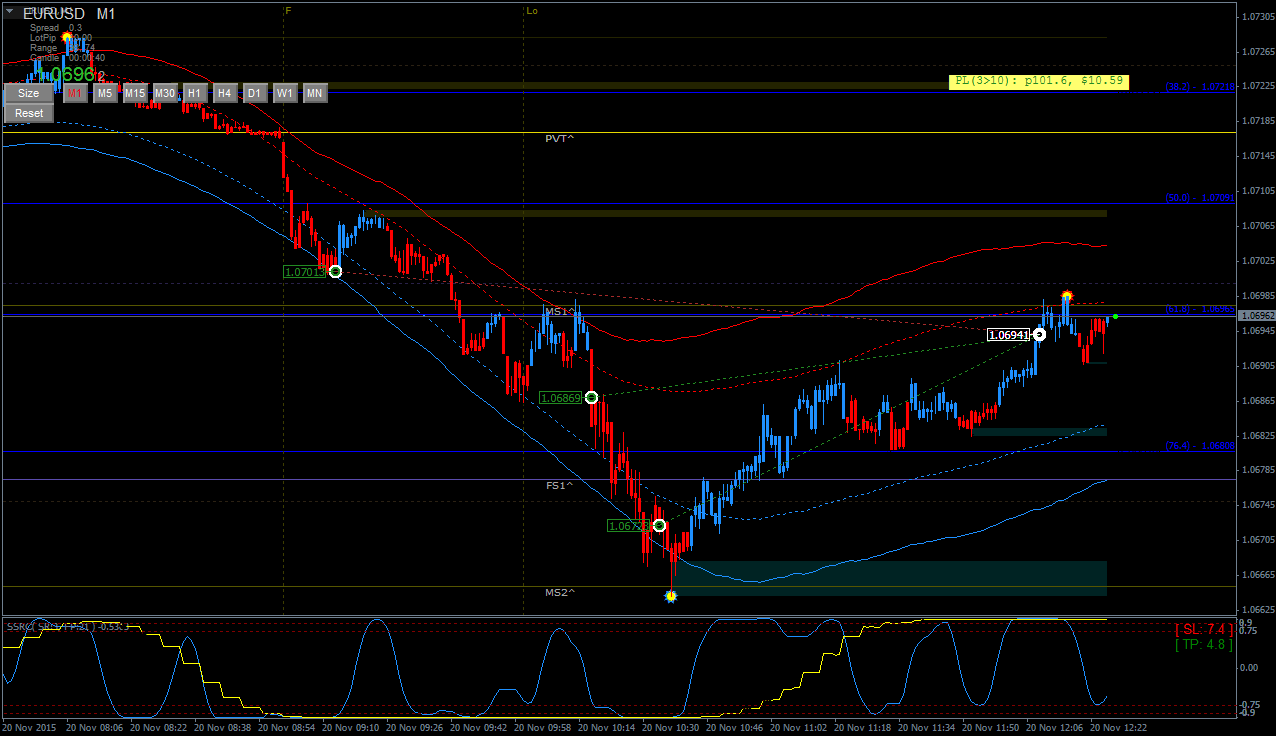
Task: Switch to the MN timeframe
Action: coord(315,93)
